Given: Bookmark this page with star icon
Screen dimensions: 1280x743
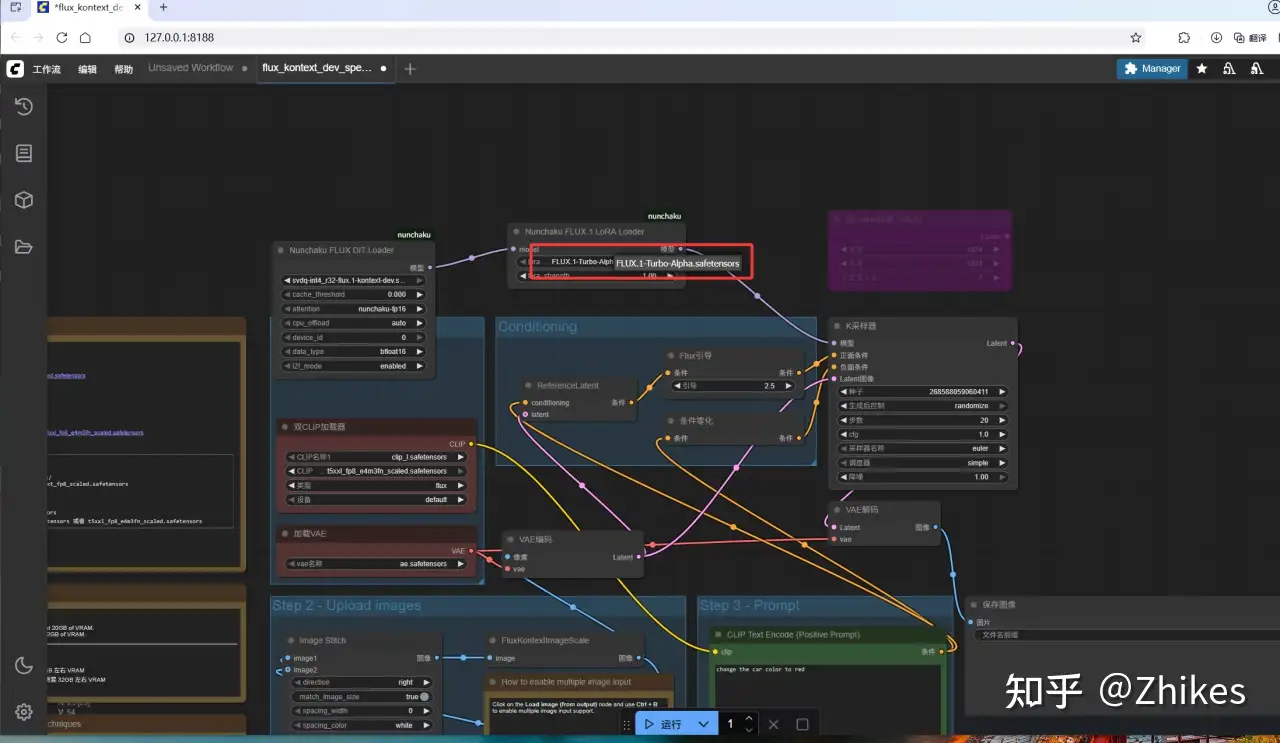Looking at the screenshot, I should tap(1136, 38).
